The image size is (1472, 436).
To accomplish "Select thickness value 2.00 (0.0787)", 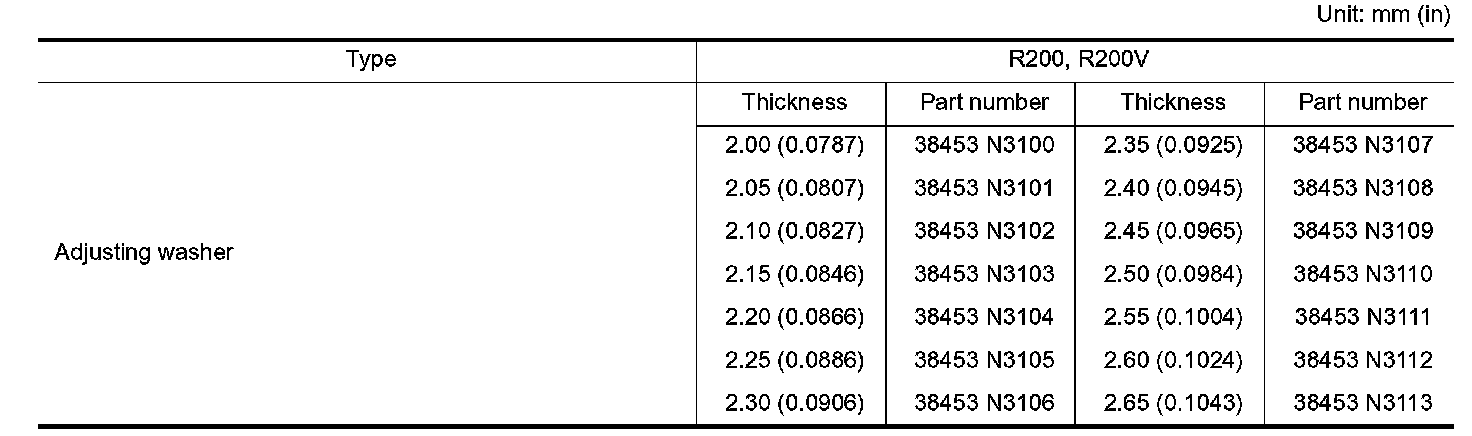I will [794, 146].
